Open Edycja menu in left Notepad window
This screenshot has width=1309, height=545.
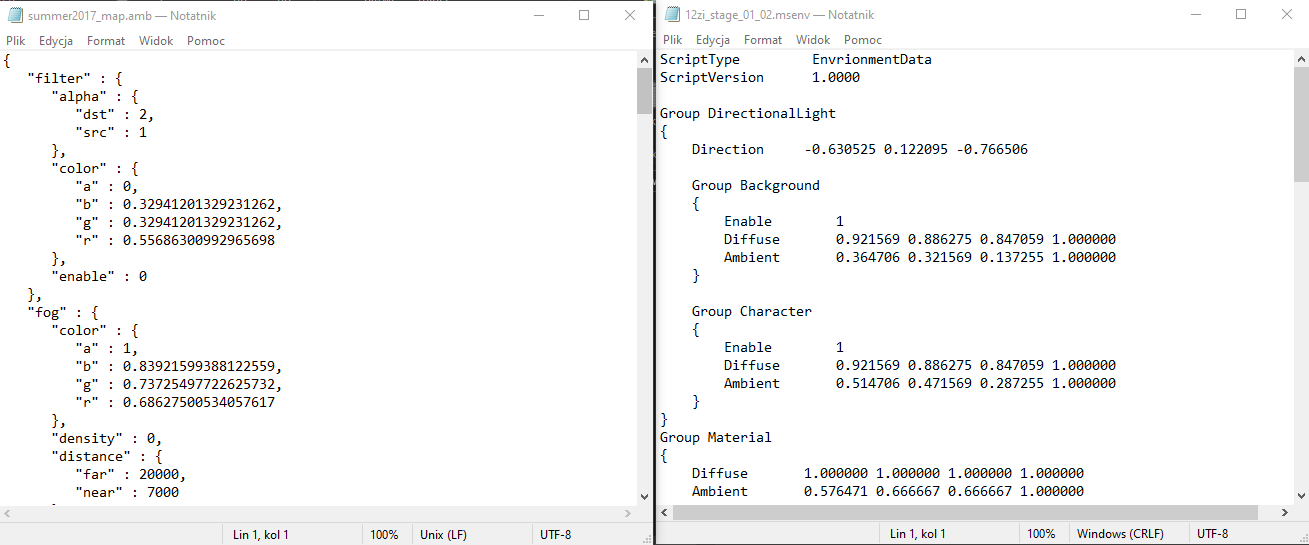point(56,41)
